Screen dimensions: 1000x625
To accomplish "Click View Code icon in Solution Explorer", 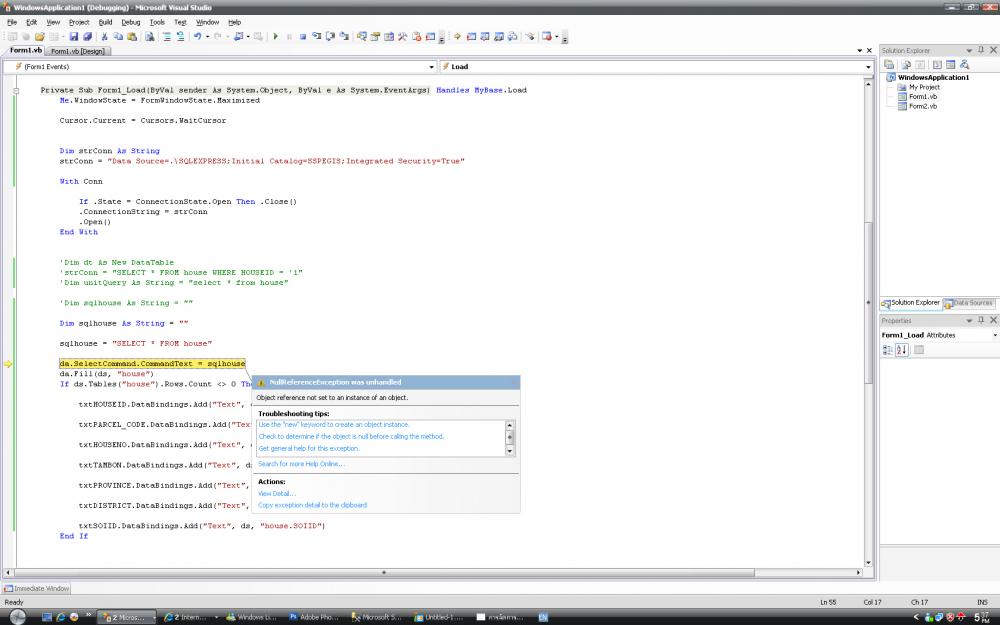I will [x=937, y=64].
